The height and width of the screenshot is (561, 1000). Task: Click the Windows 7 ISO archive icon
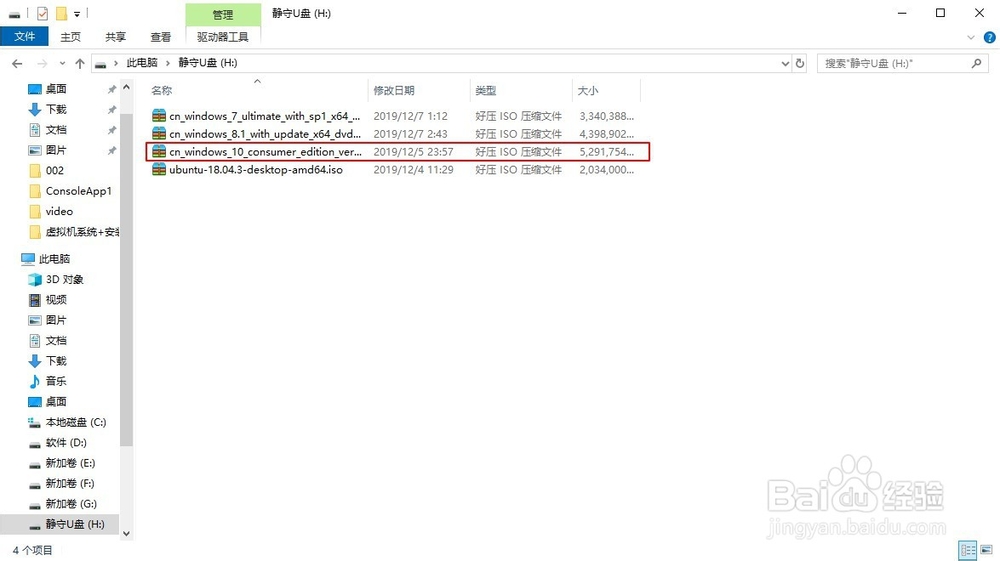tap(159, 116)
